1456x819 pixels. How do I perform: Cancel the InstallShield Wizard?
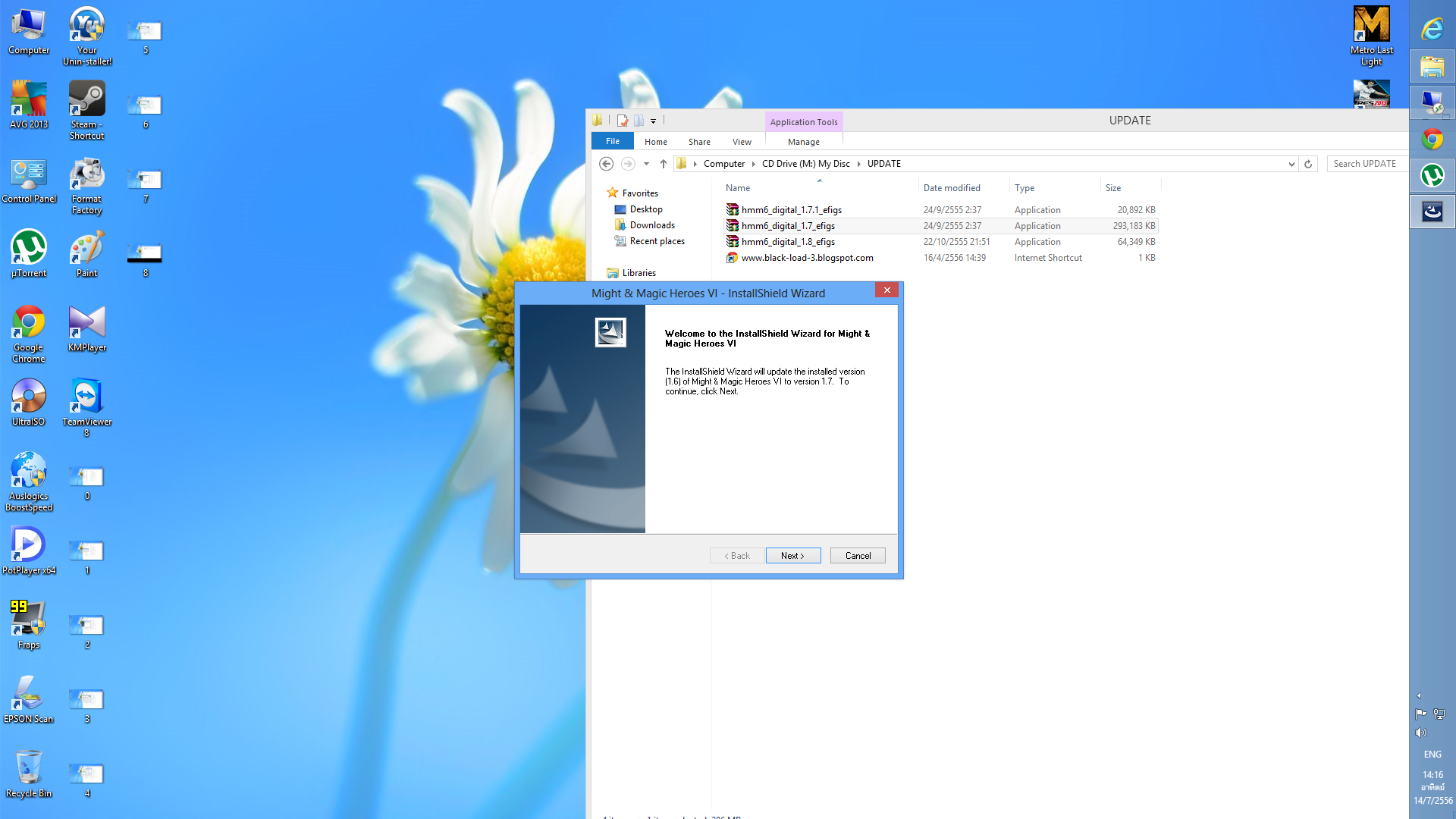point(858,556)
